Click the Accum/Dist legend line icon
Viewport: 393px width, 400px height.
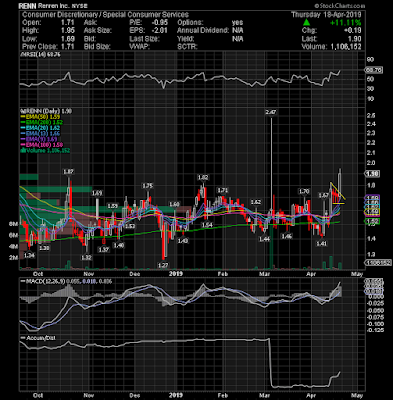23,338
